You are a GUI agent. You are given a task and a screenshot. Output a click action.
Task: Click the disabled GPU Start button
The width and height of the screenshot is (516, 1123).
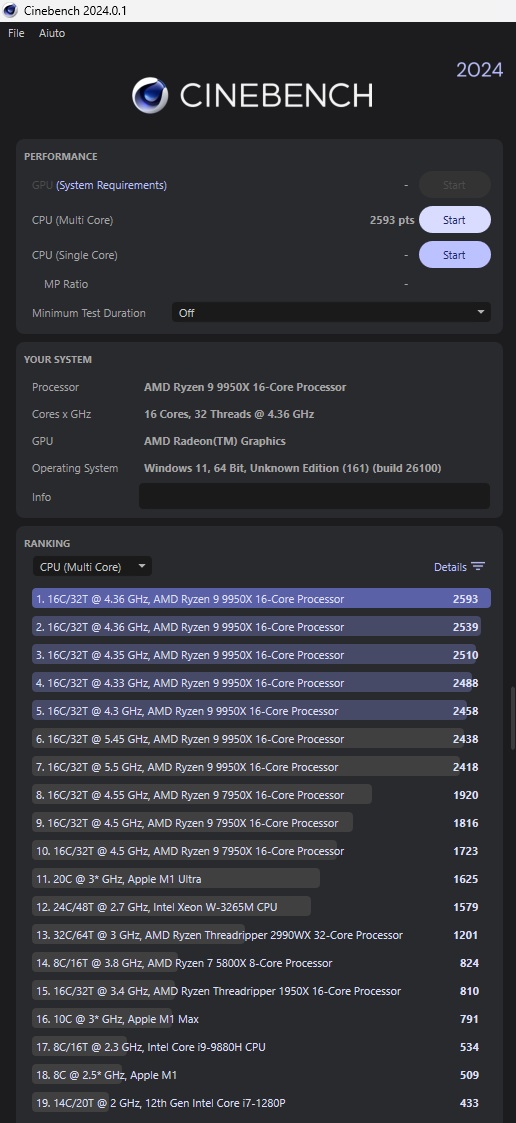tap(454, 185)
